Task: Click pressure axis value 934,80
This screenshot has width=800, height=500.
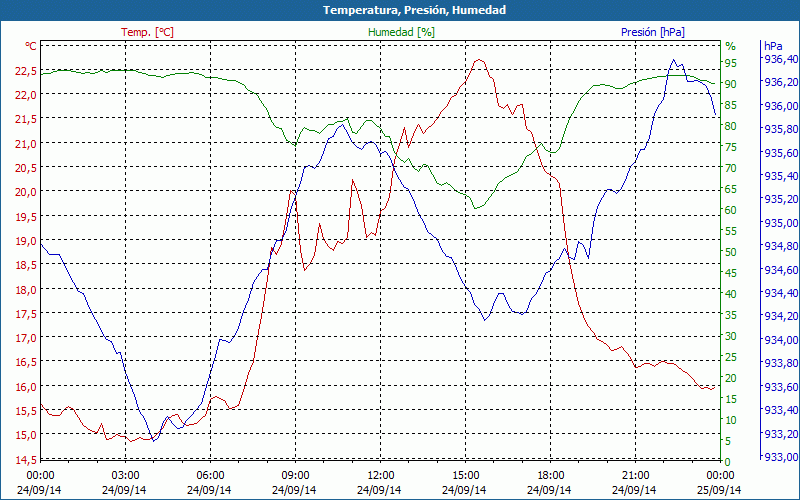Action: [x=781, y=246]
